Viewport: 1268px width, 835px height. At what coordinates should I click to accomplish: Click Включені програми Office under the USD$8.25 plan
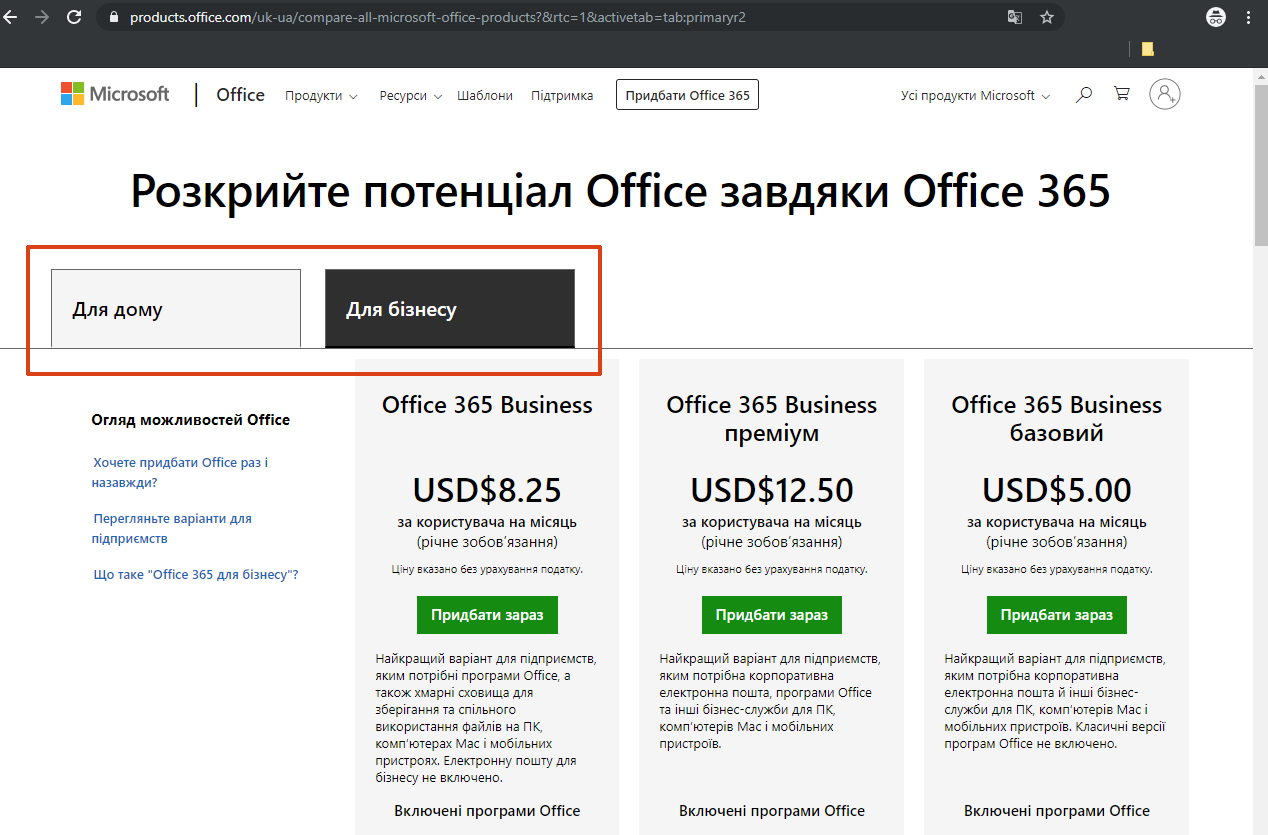(487, 811)
